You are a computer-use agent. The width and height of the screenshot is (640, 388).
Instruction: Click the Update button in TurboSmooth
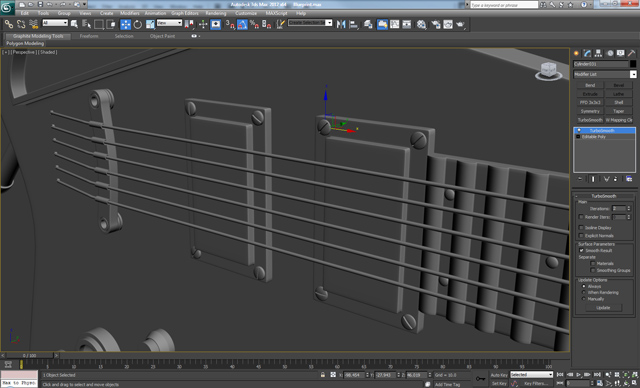coord(603,308)
